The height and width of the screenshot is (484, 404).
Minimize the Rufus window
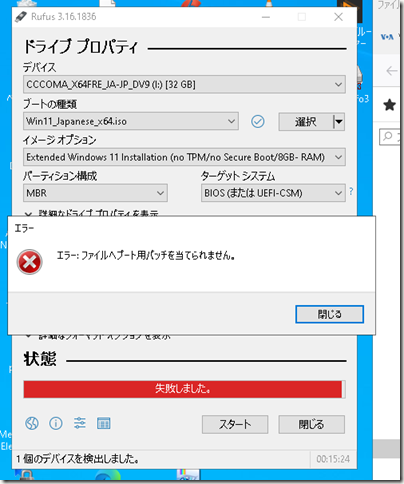pyautogui.click(x=266, y=17)
